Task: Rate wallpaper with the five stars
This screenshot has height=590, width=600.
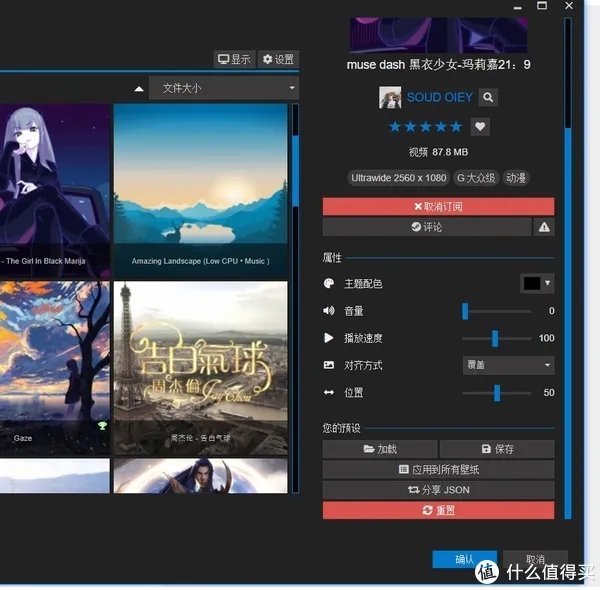Action: coord(426,127)
